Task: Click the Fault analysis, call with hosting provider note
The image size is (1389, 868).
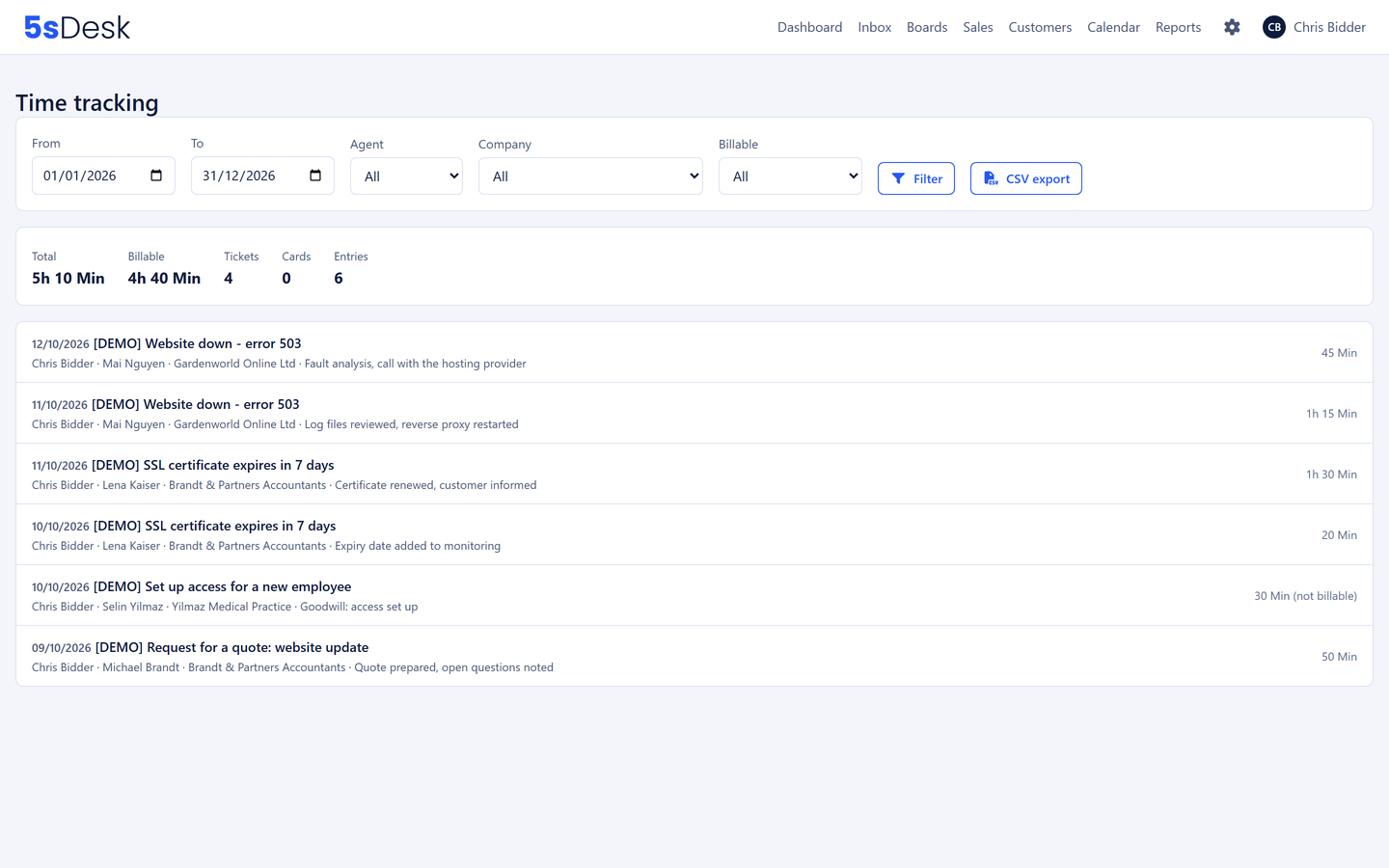Action: point(416,364)
